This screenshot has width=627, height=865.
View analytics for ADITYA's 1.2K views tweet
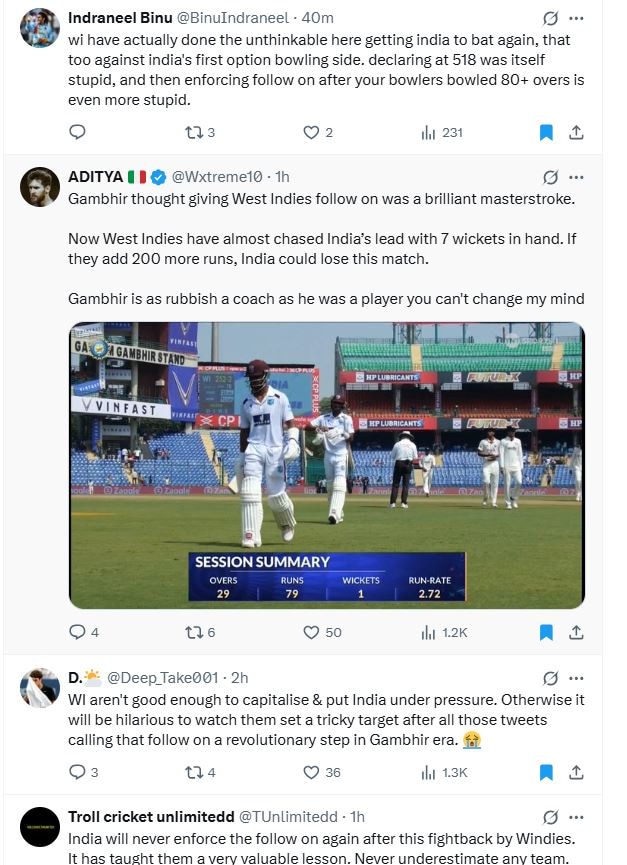click(428, 632)
